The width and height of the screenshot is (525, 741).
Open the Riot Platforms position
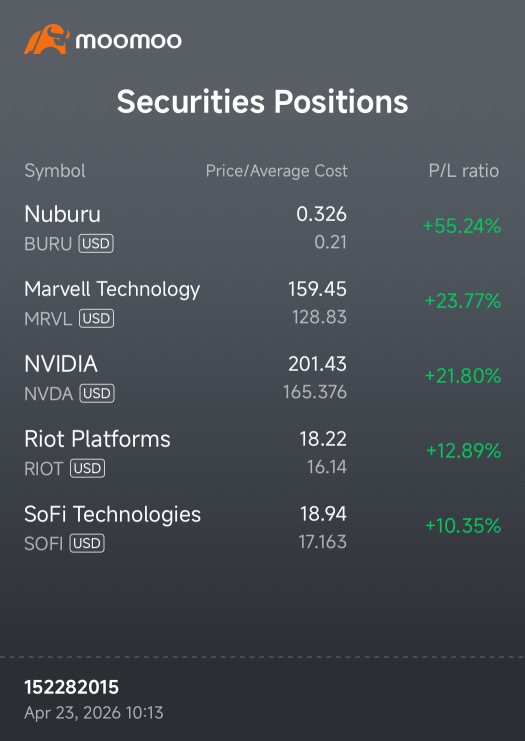97,439
